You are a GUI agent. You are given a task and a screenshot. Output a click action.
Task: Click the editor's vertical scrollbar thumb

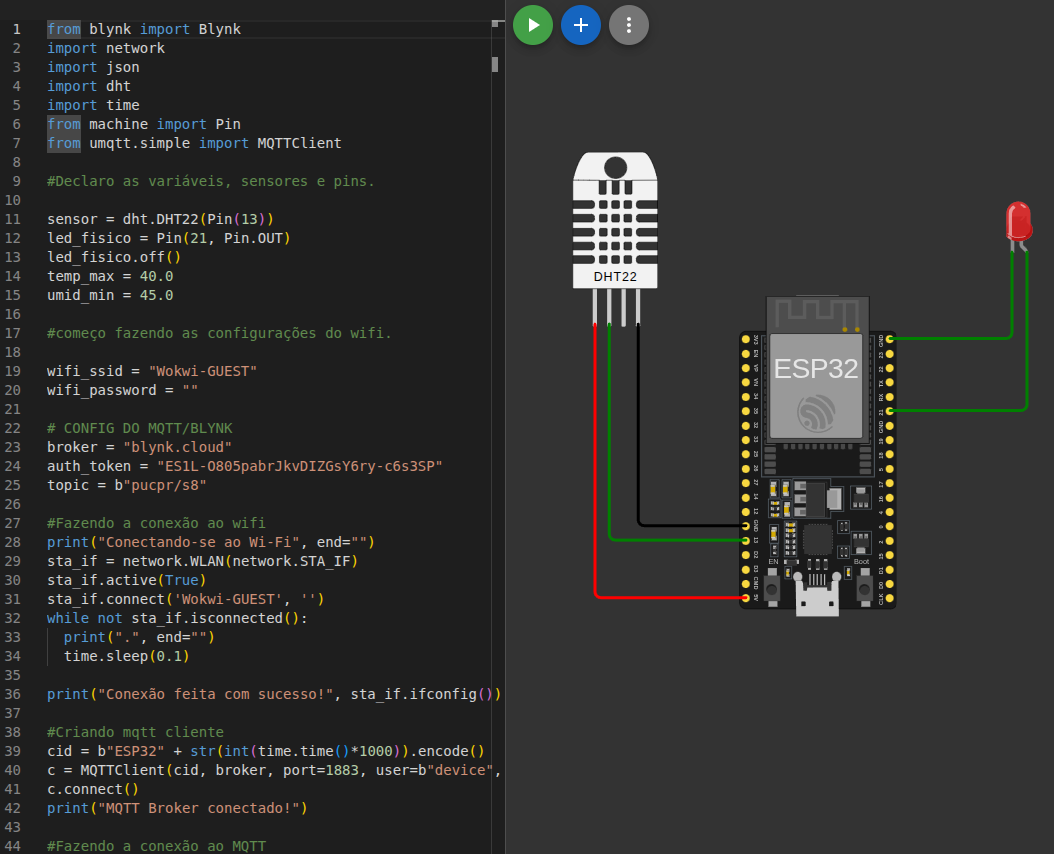coord(495,65)
